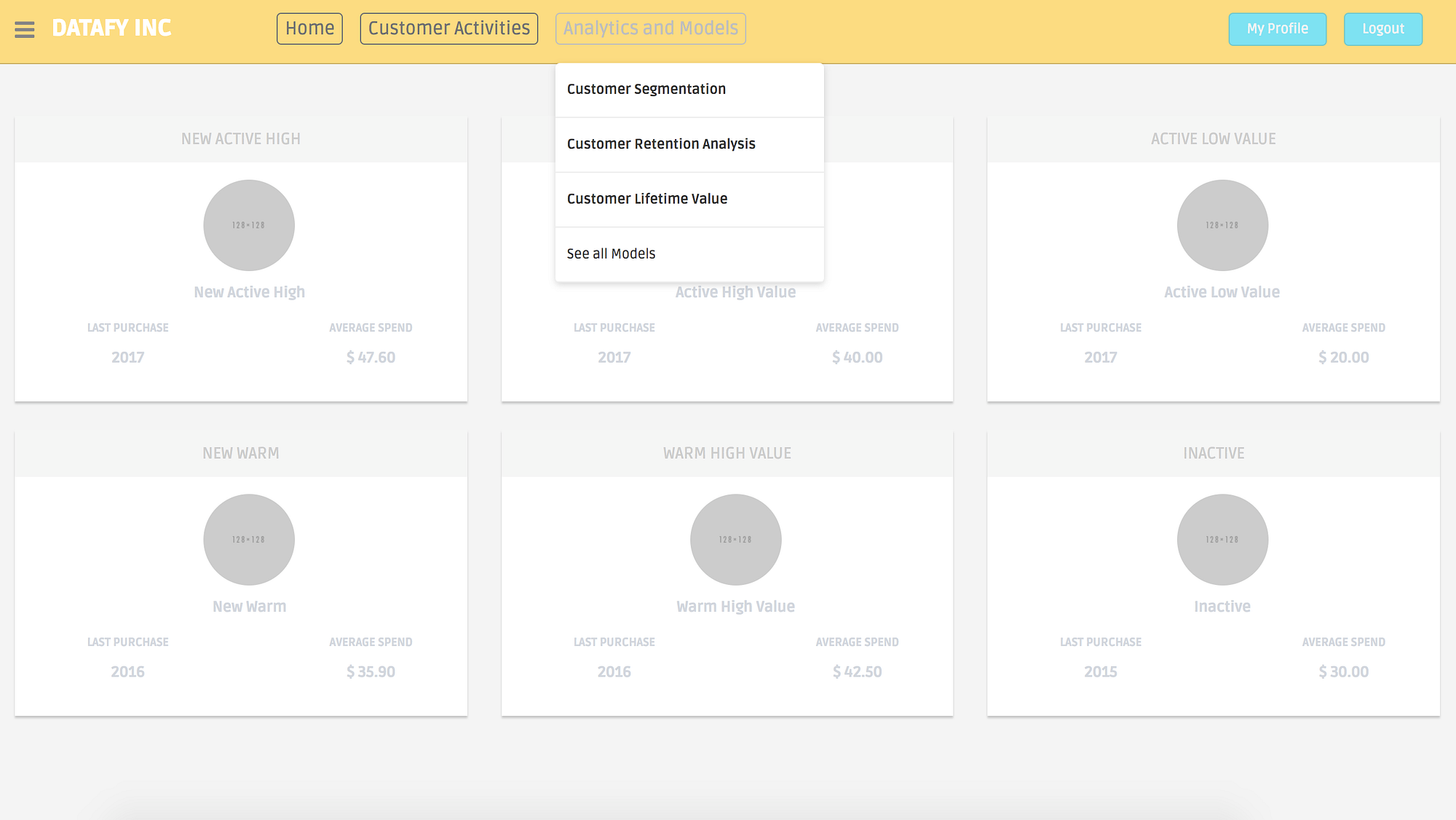
Task: Click the New Warm avatar placeholder
Action: (249, 540)
